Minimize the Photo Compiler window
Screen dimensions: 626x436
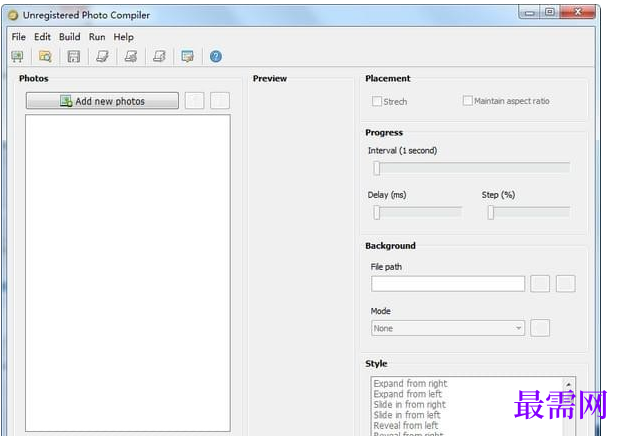[529, 12]
